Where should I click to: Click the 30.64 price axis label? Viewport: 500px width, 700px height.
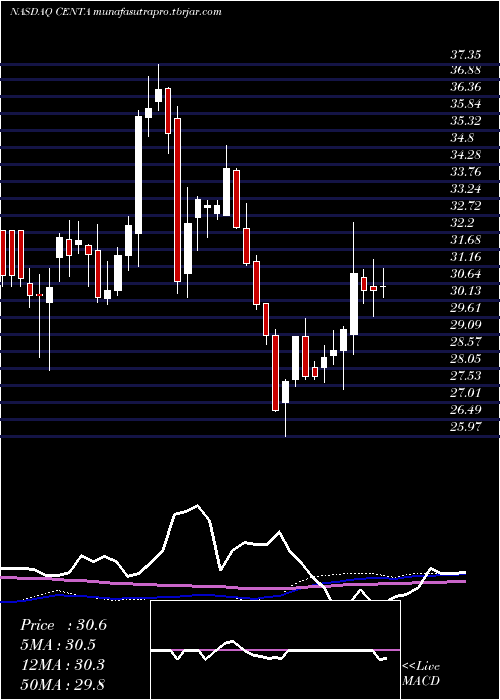(x=466, y=274)
